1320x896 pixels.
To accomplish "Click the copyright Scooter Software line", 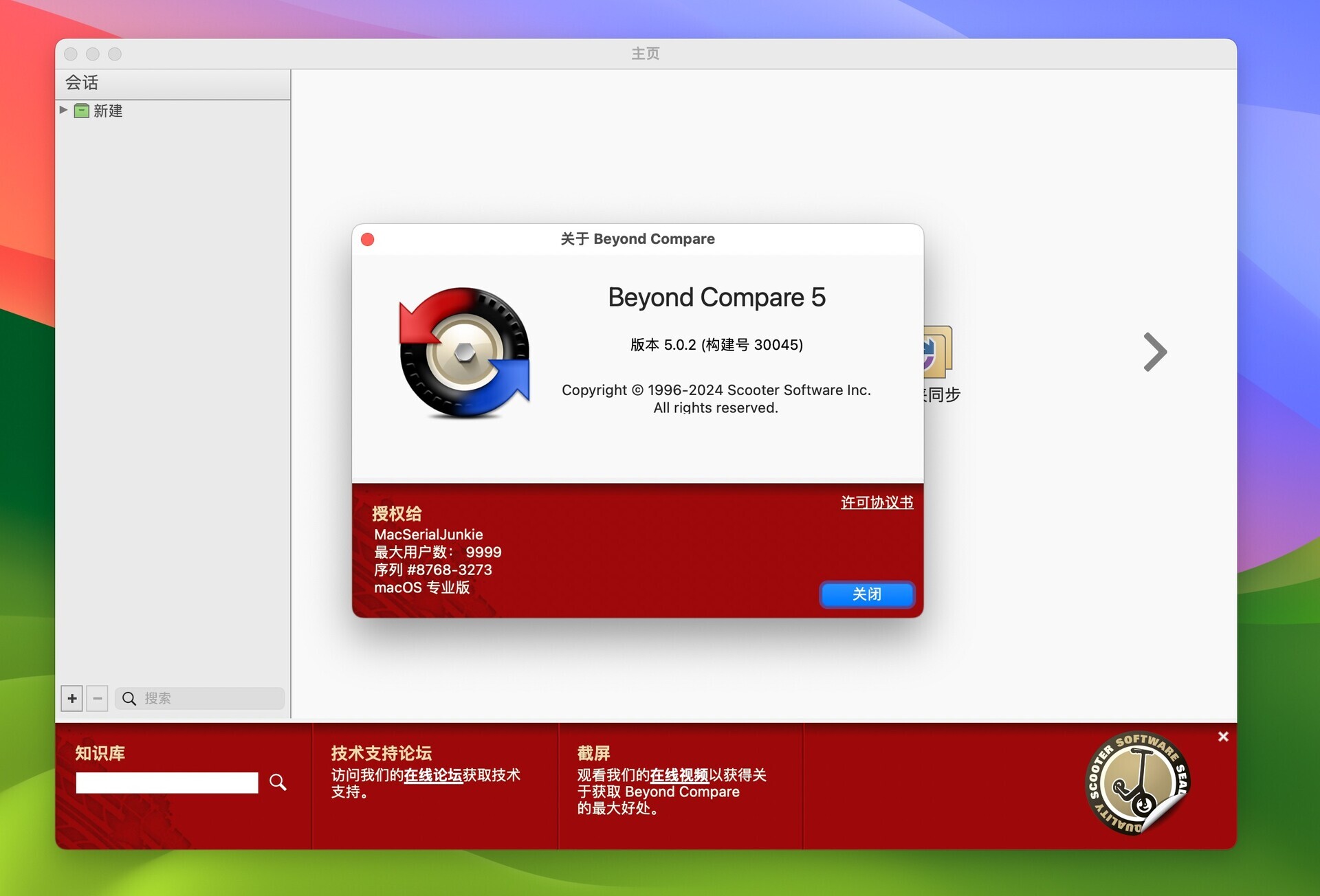I will [x=716, y=390].
